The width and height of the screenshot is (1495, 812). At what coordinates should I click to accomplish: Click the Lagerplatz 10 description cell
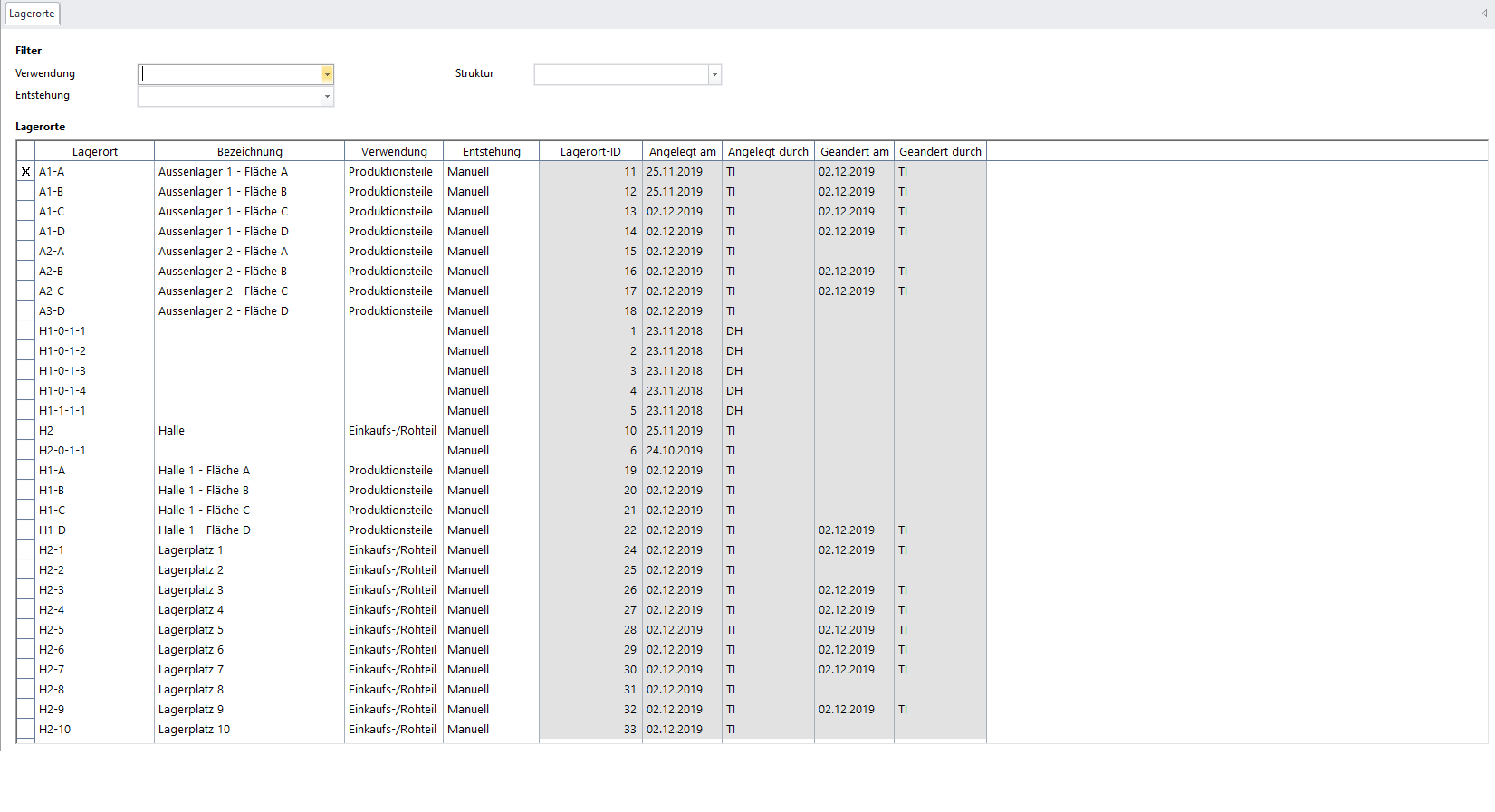pyautogui.click(x=195, y=730)
